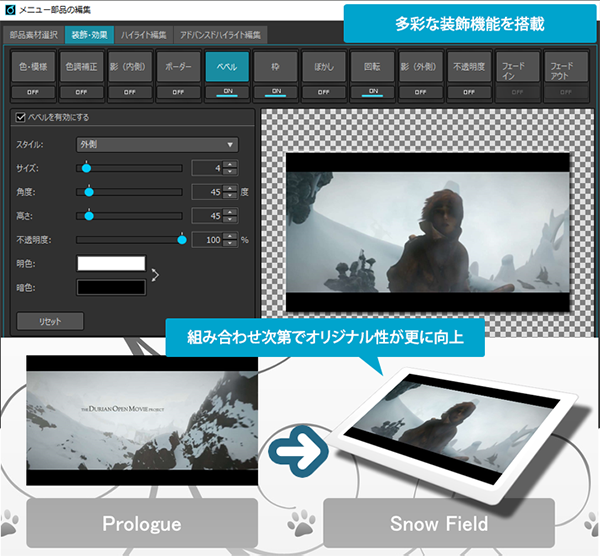Viewport: 600px width, 556px height.
Task: Toggle OFF switch under ボーダー
Action: [x=178, y=92]
